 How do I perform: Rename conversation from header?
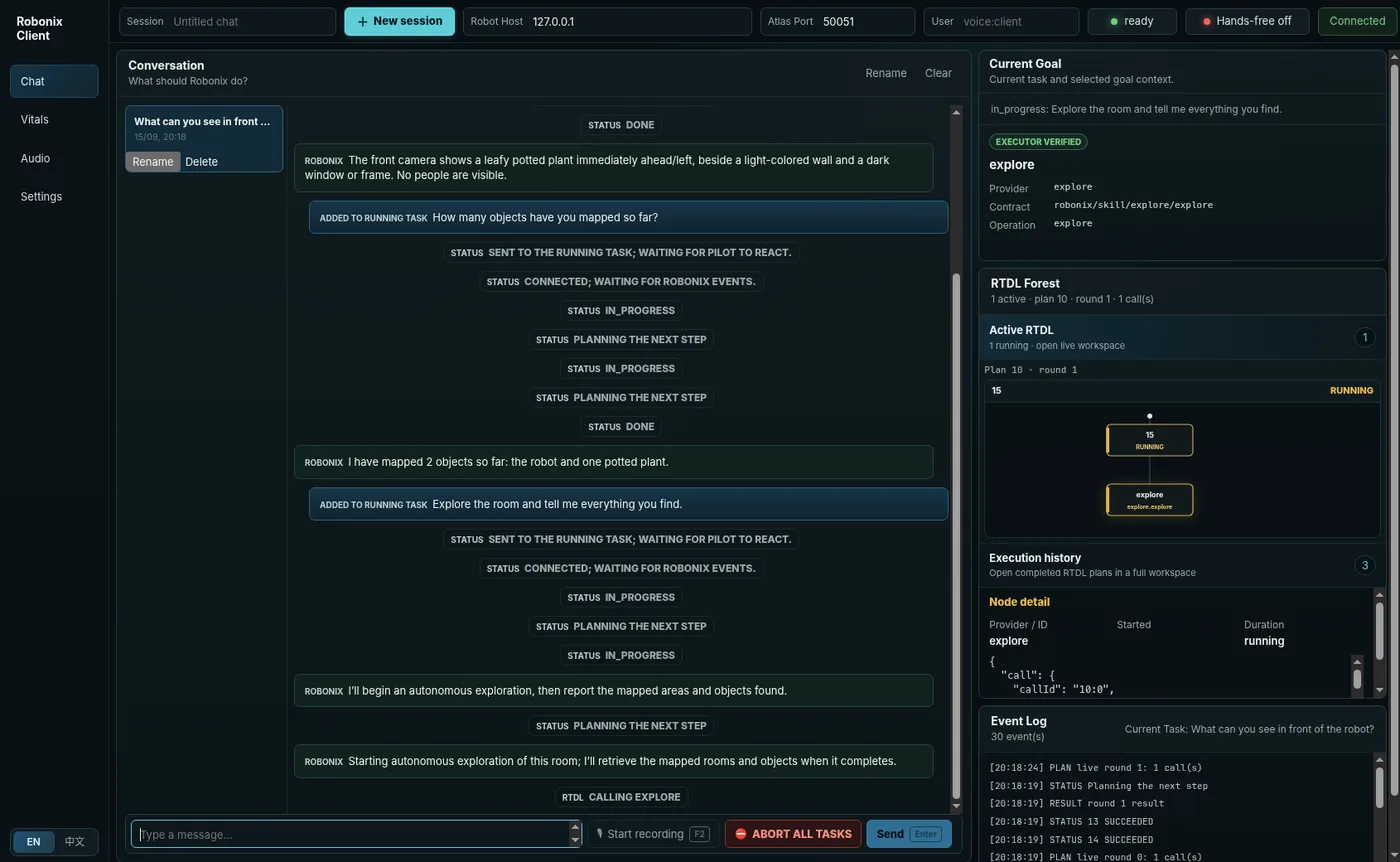(886, 73)
